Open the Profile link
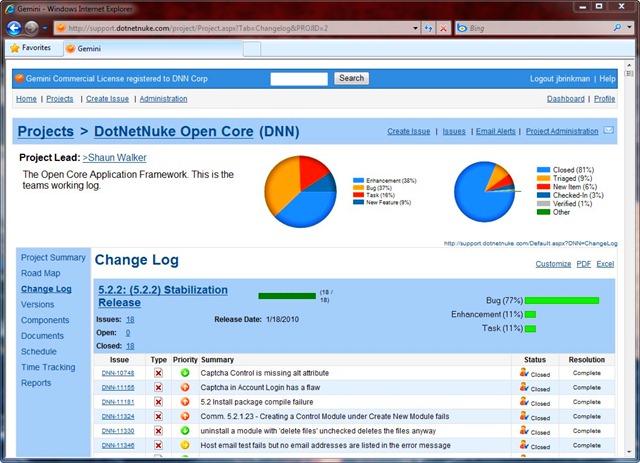 (x=604, y=99)
